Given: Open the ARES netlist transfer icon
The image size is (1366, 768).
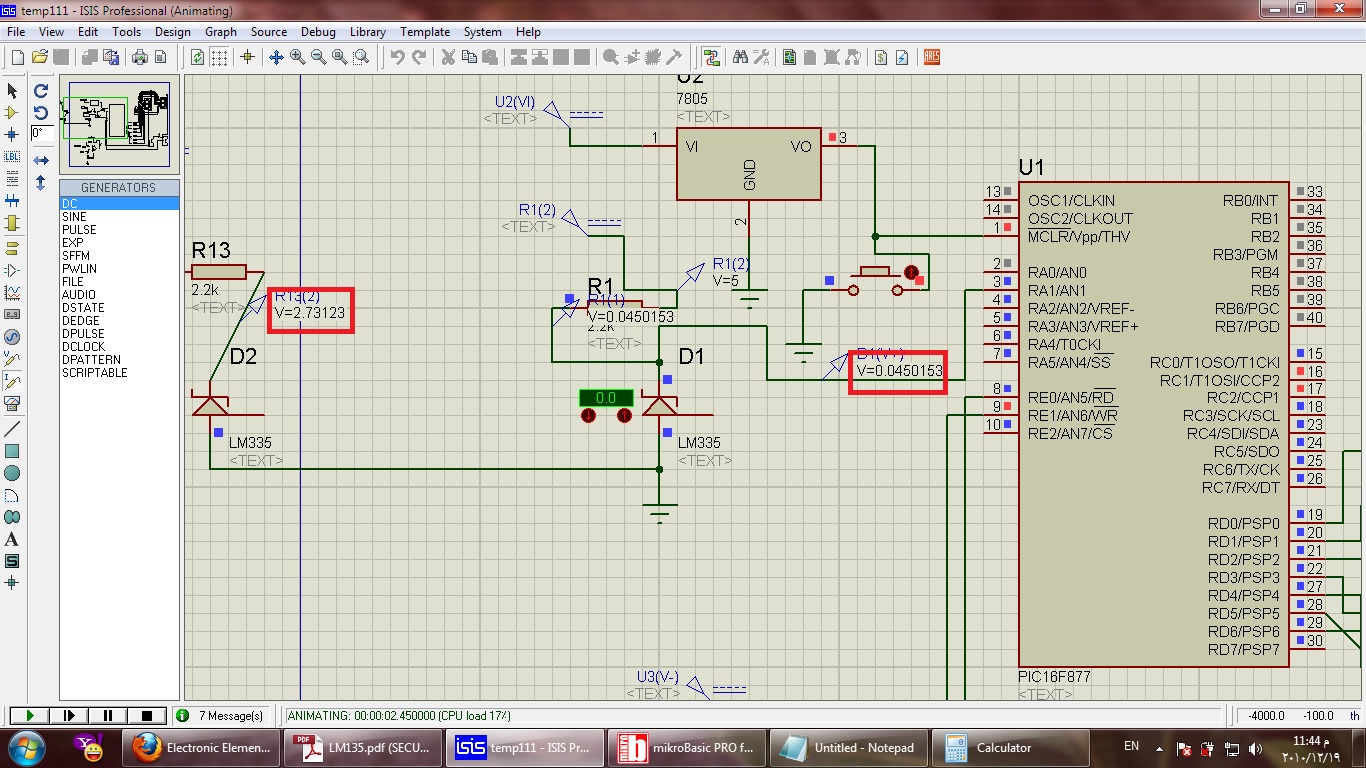Looking at the screenshot, I should point(932,57).
